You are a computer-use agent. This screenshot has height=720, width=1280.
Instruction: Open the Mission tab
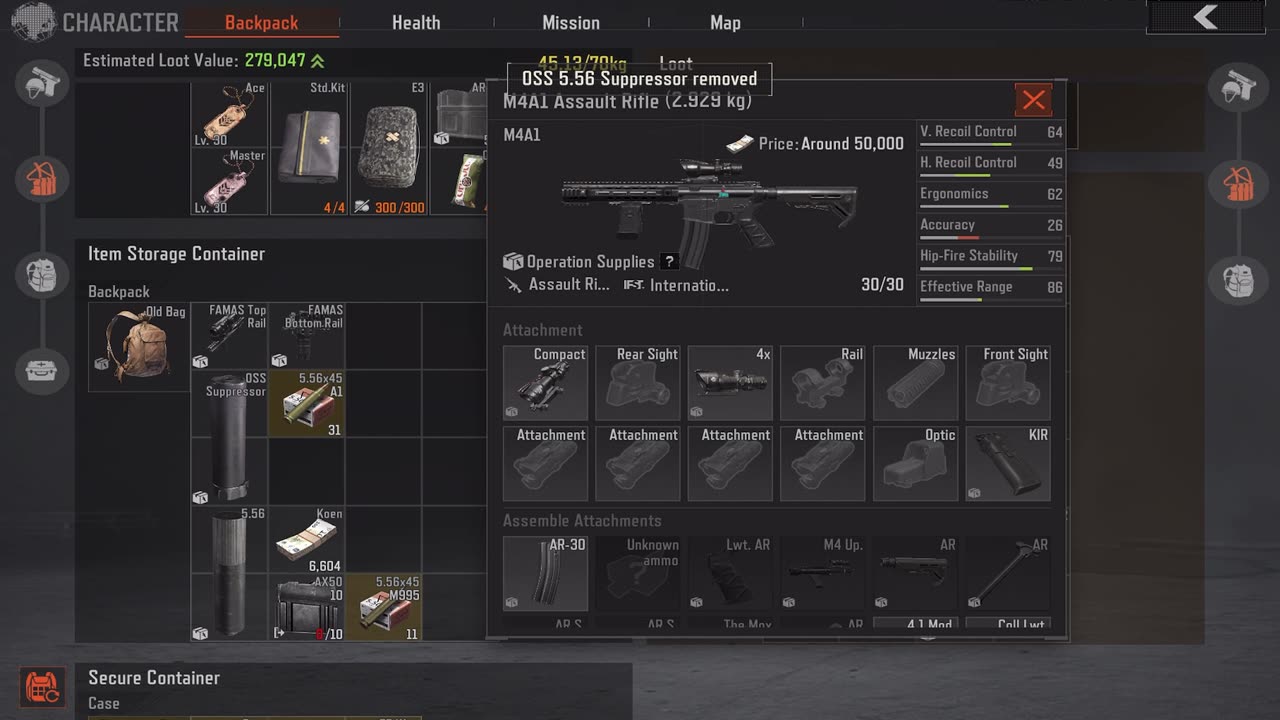pyautogui.click(x=571, y=22)
